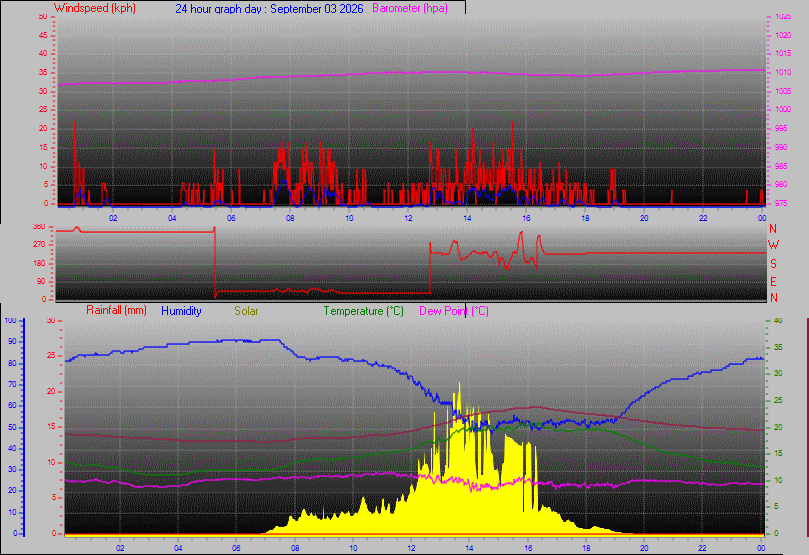Image resolution: width=809 pixels, height=555 pixels.
Task: Click the yellow solar peak near 14 hours
Action: pos(459,386)
